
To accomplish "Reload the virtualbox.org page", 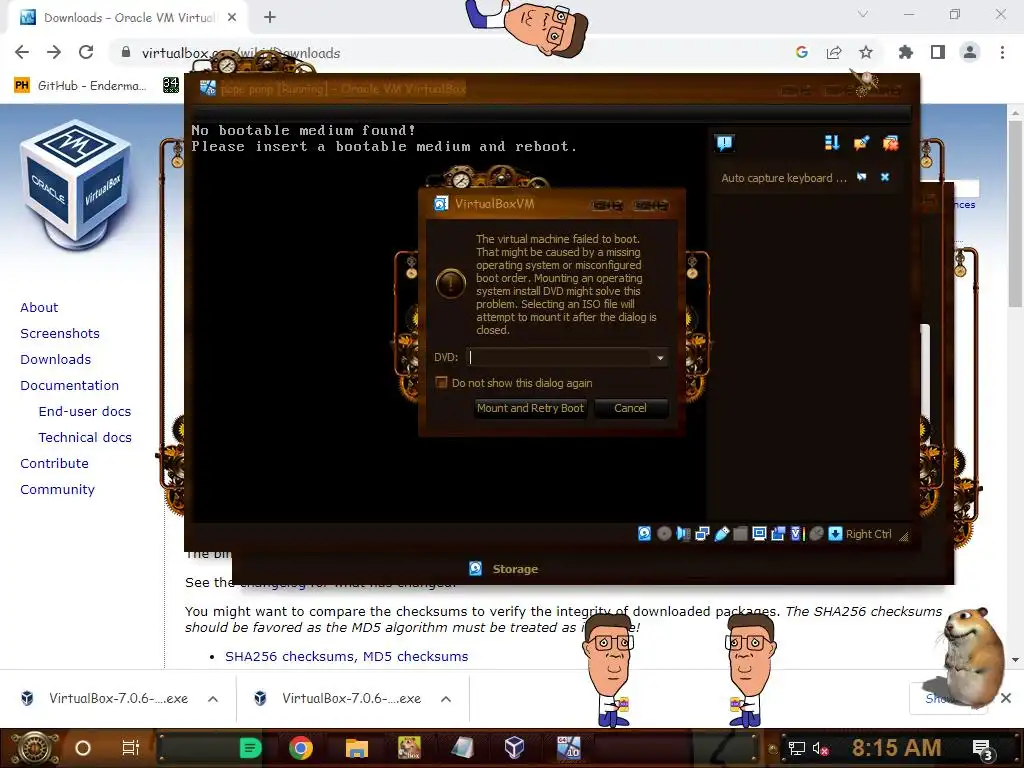I will click(x=86, y=52).
